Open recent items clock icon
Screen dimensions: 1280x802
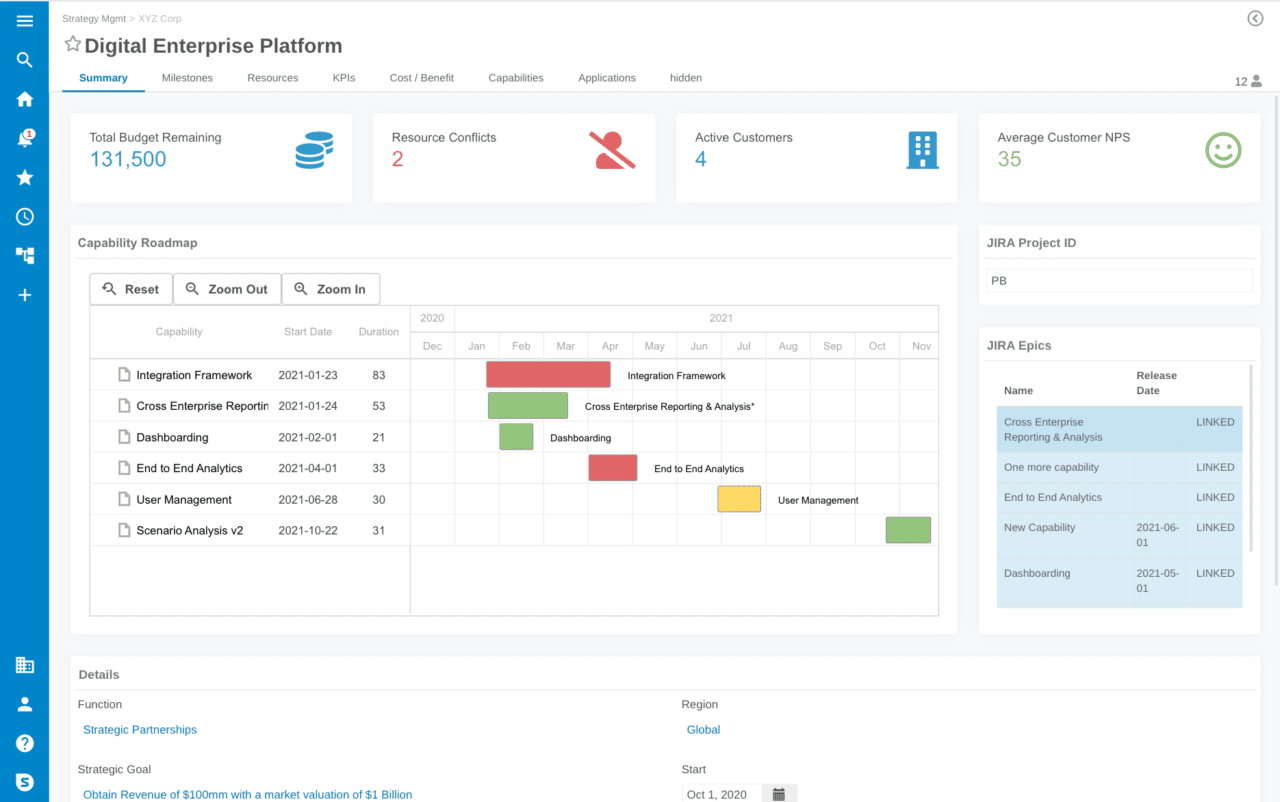pos(25,217)
